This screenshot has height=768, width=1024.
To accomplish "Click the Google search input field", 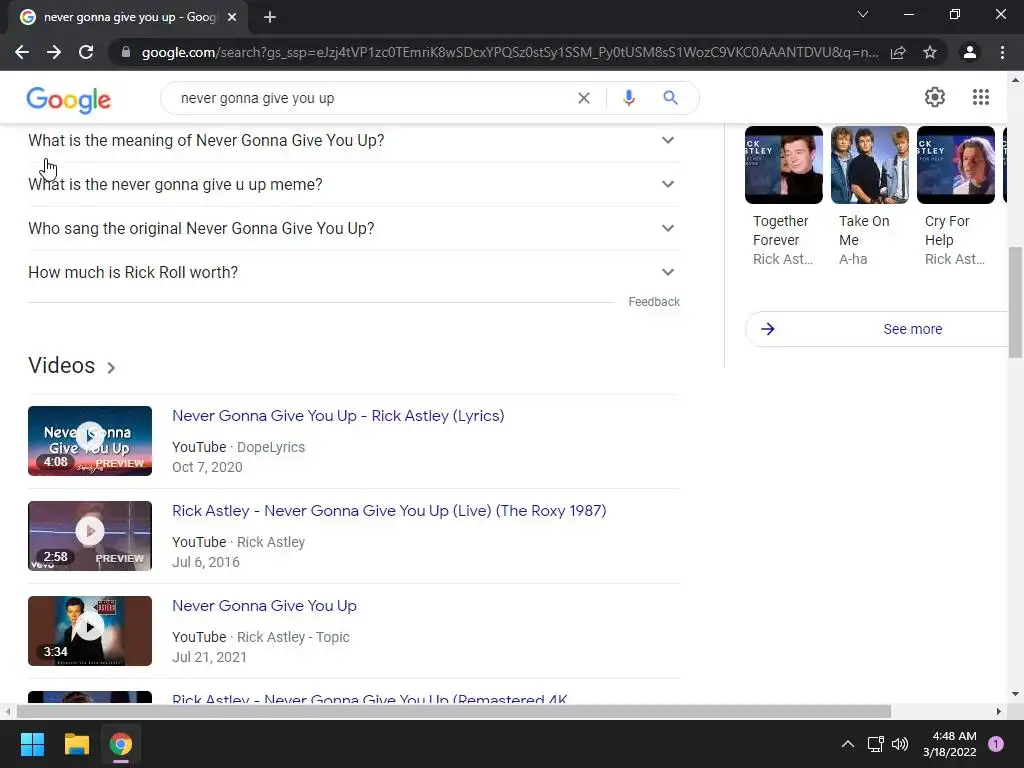I will [372, 98].
